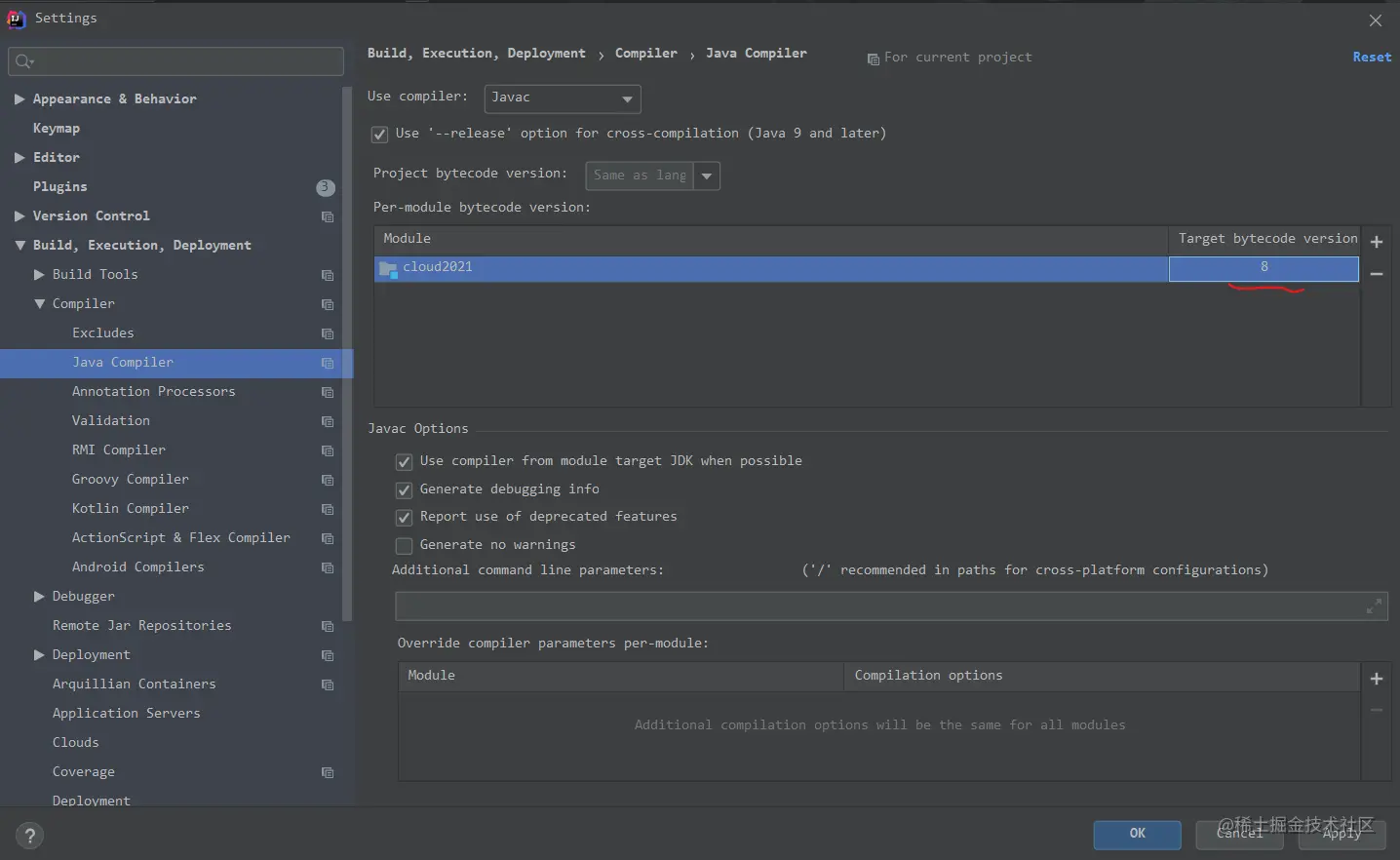The height and width of the screenshot is (860, 1400).
Task: Click project-level icon beside ActionScript & Flex Compiler
Action: [328, 538]
